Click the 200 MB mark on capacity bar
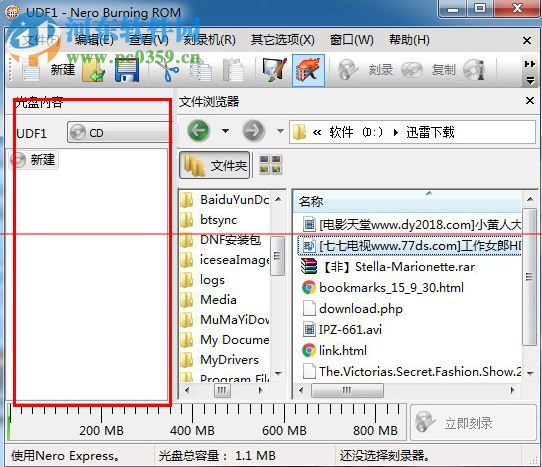The height and width of the screenshot is (467, 542). pyautogui.click(x=102, y=430)
